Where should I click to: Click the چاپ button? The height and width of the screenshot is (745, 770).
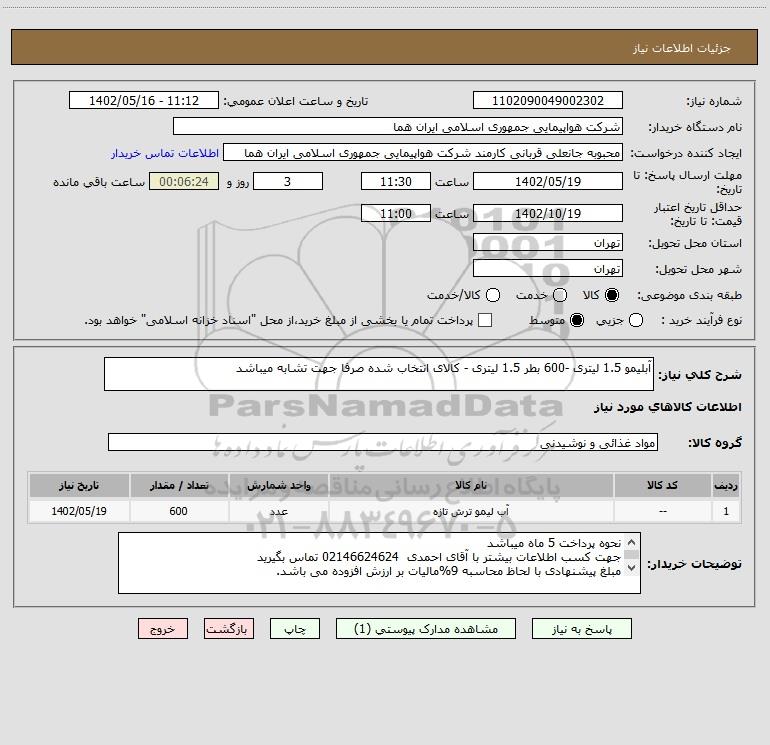point(295,629)
